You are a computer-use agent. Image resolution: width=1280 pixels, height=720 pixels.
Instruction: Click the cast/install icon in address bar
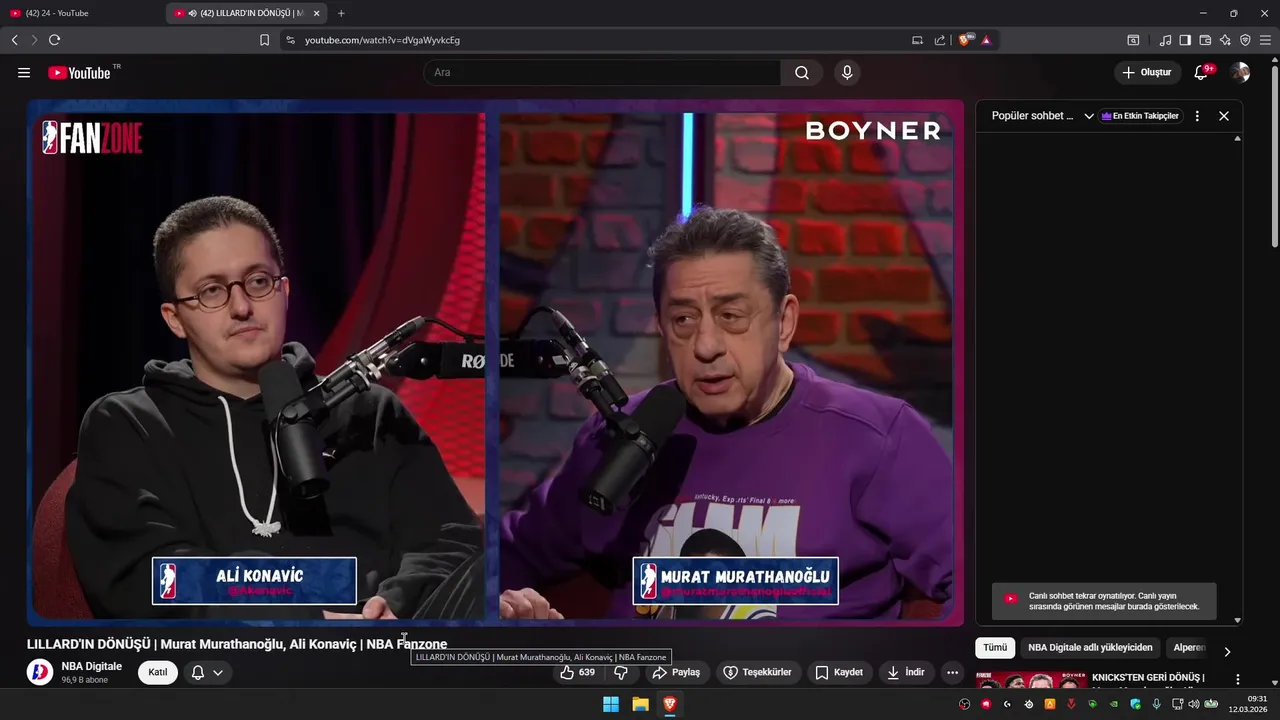[x=917, y=40]
